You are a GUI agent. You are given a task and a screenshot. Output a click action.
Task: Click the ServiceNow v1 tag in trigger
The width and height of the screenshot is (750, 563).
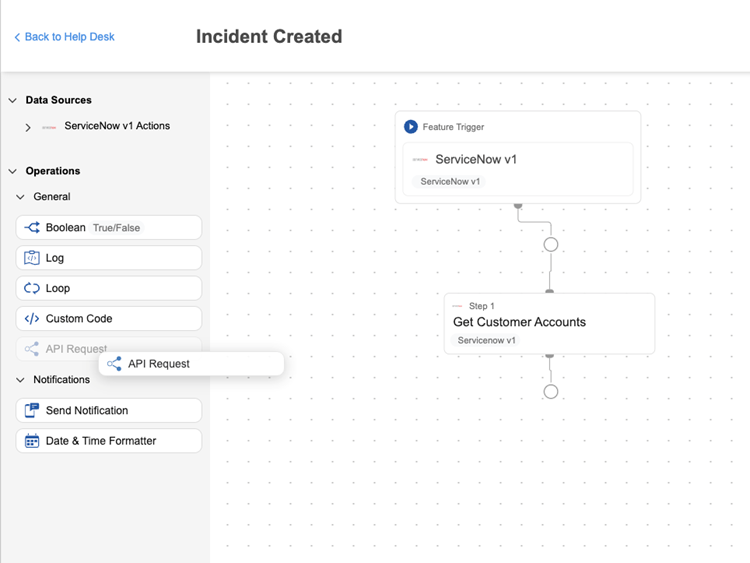[450, 182]
